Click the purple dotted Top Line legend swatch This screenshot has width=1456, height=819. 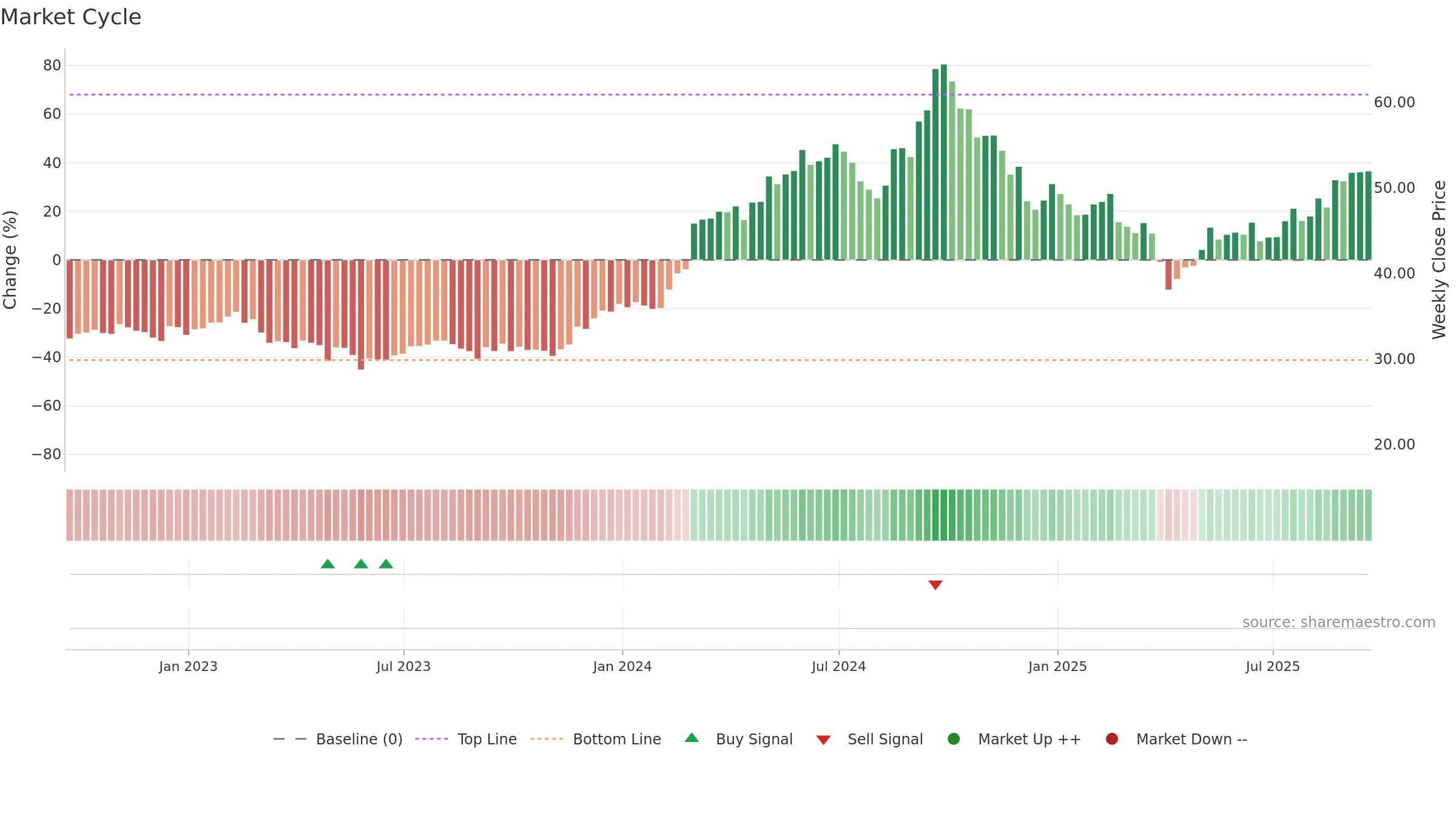431,739
